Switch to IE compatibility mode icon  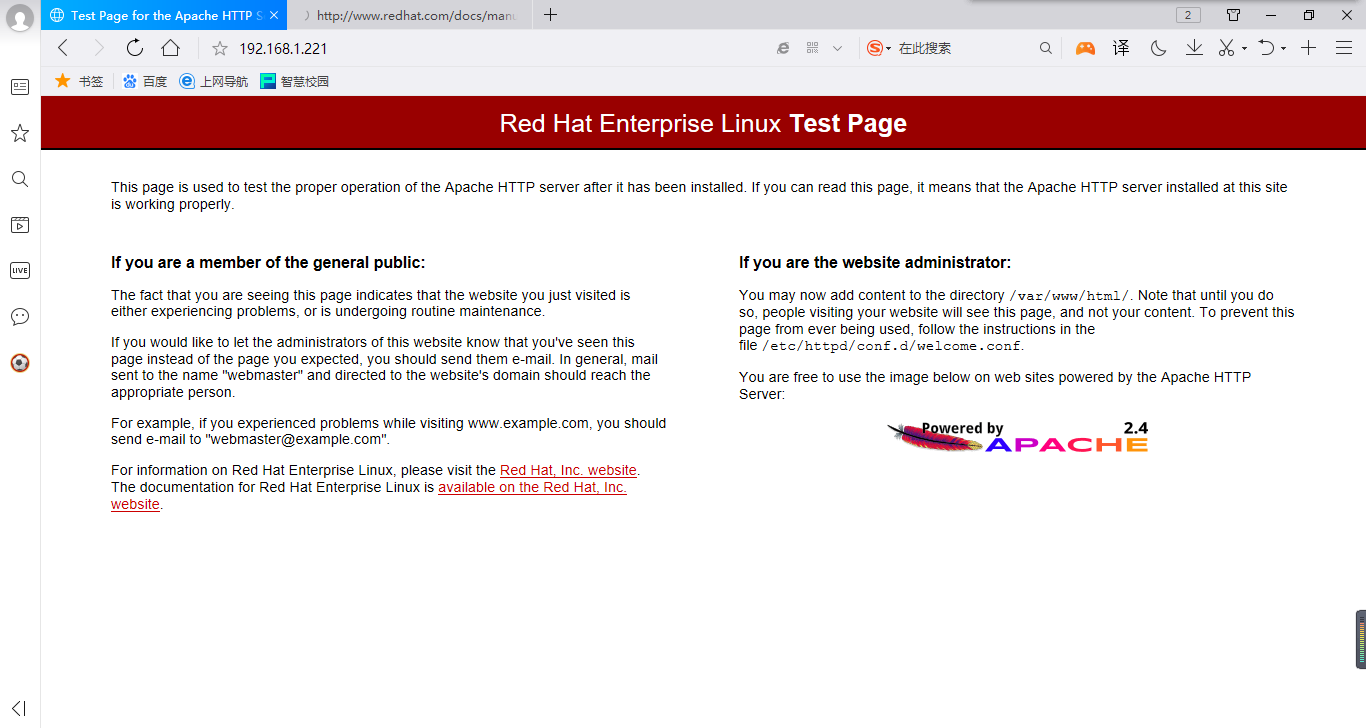784,48
